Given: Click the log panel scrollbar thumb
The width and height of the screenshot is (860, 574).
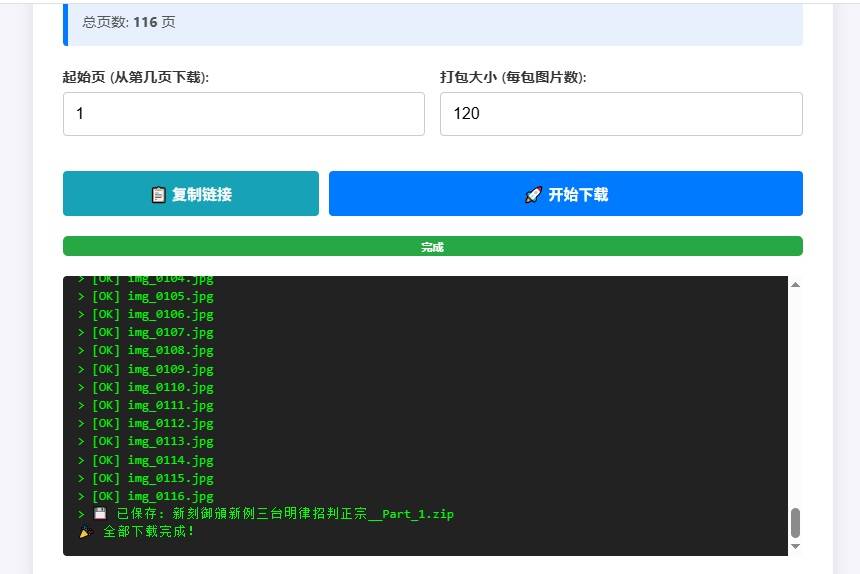Looking at the screenshot, I should (795, 523).
